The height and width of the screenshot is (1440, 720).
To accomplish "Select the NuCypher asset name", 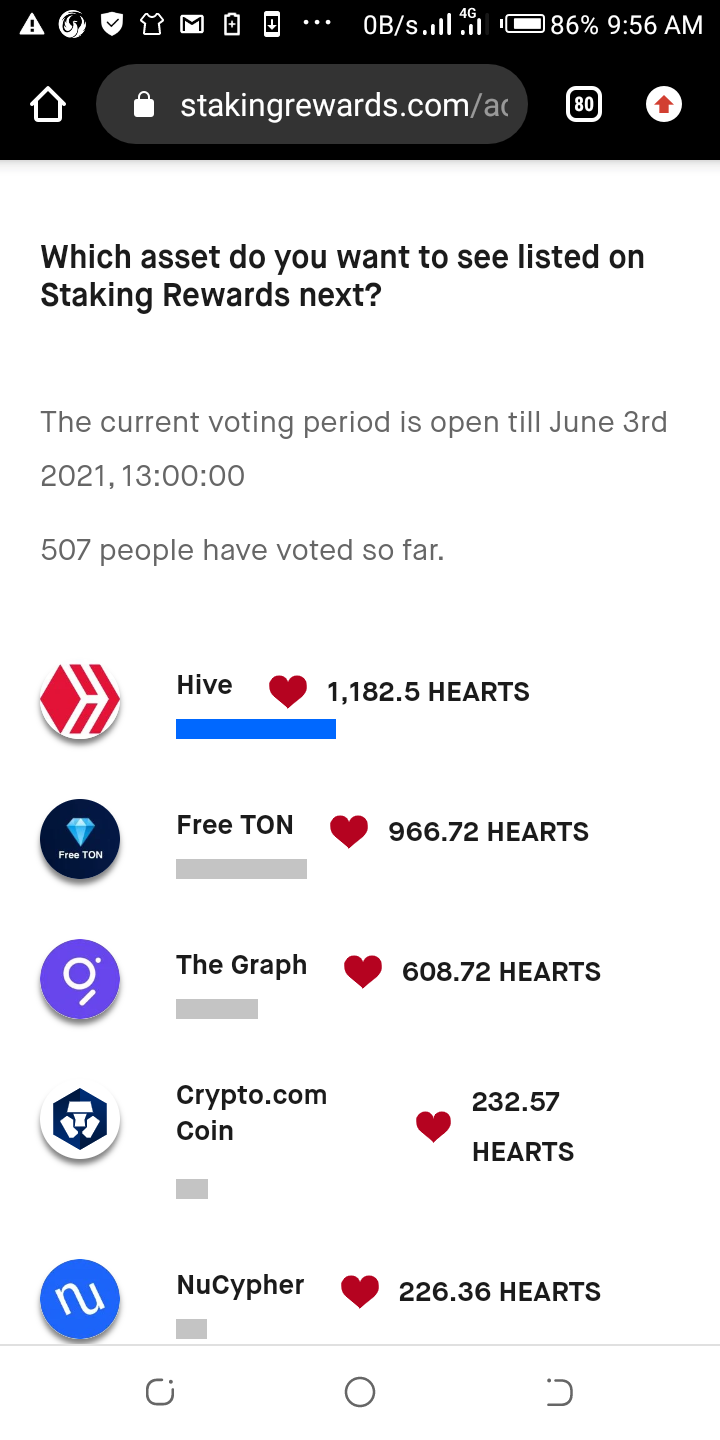I will [240, 1285].
